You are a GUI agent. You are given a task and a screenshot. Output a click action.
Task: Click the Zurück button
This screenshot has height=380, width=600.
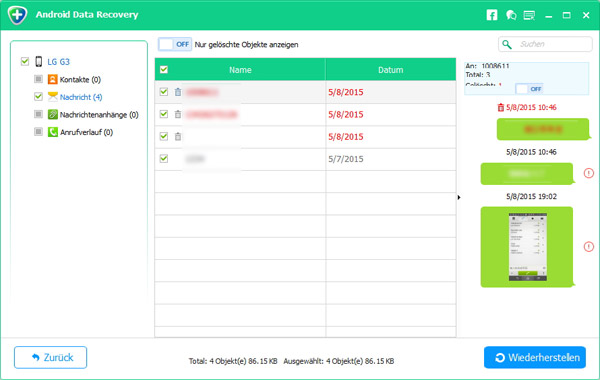point(51,357)
